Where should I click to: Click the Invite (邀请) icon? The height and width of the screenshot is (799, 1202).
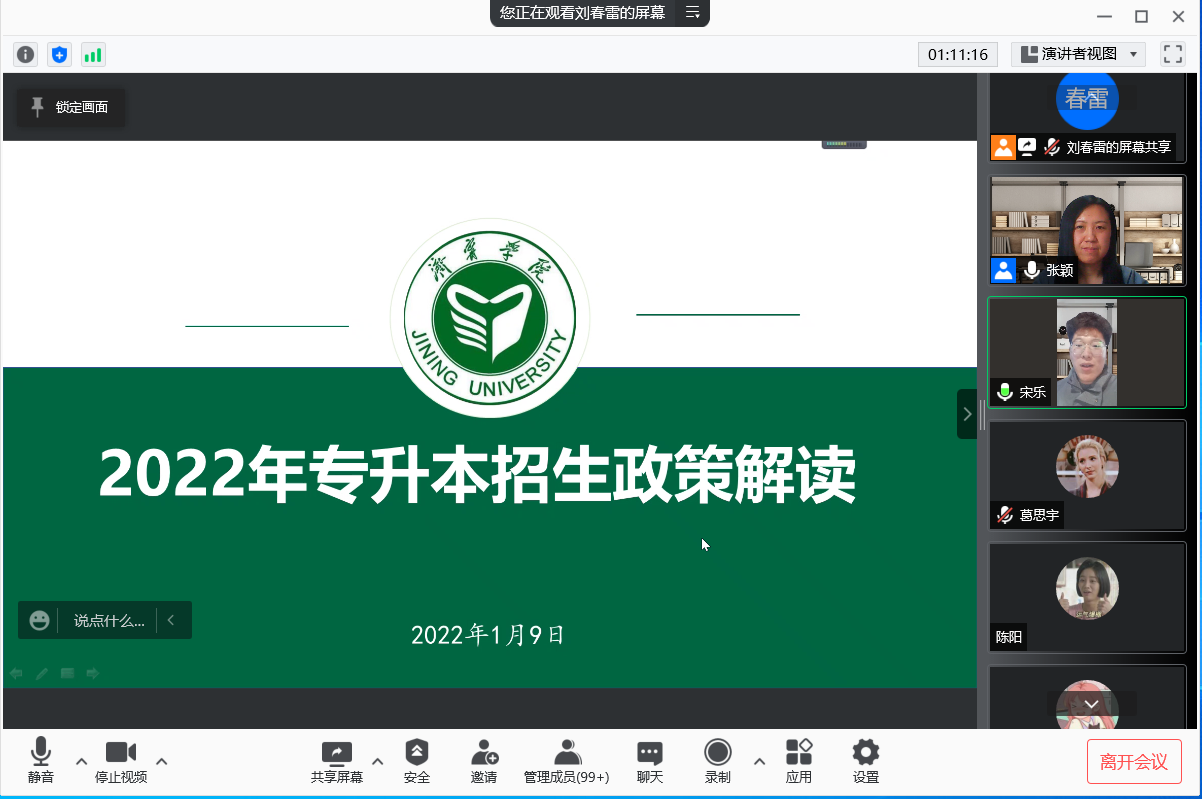484,761
